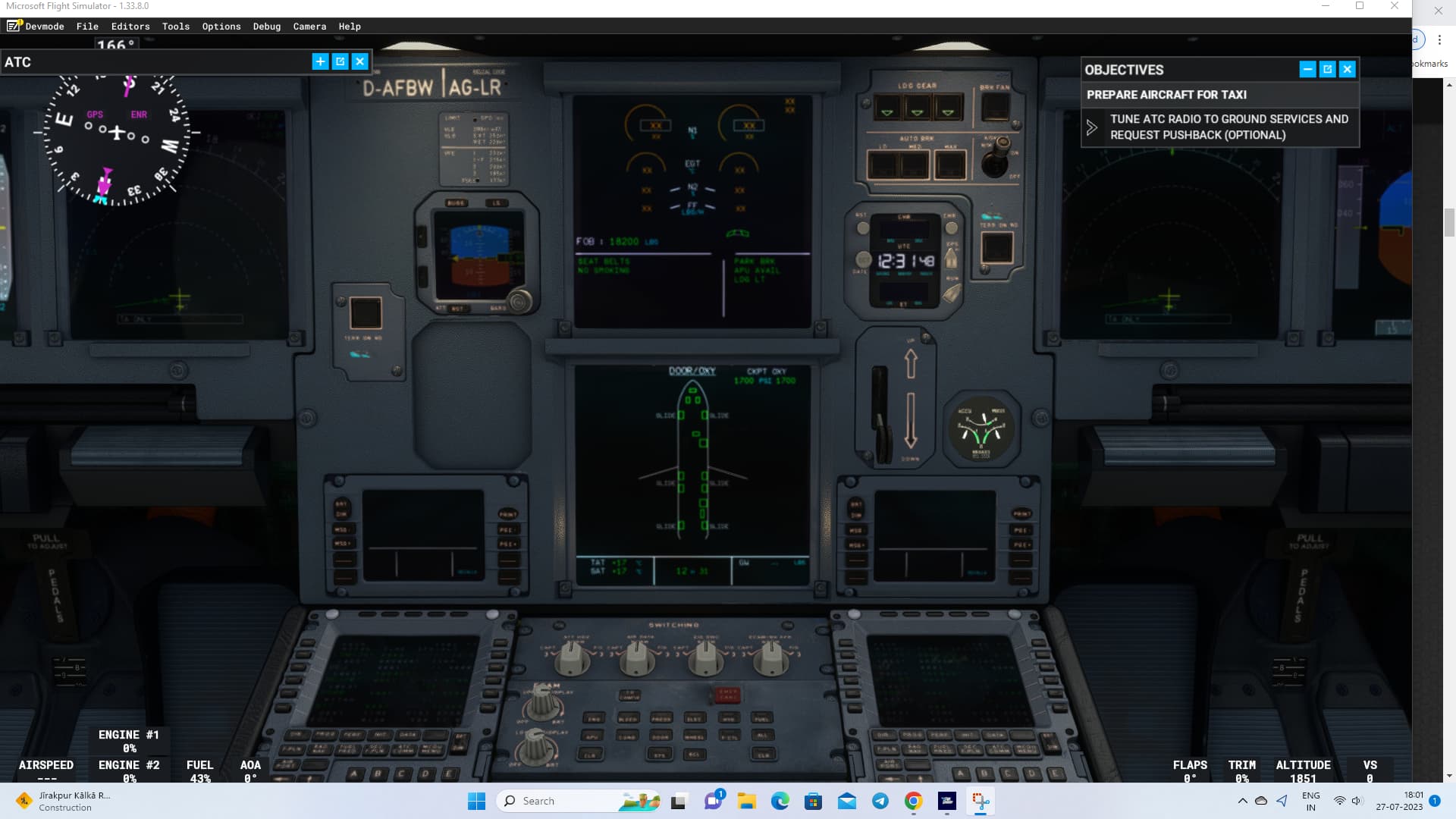1456x819 pixels.
Task: Click the clock CHR button
Action: tap(951, 227)
